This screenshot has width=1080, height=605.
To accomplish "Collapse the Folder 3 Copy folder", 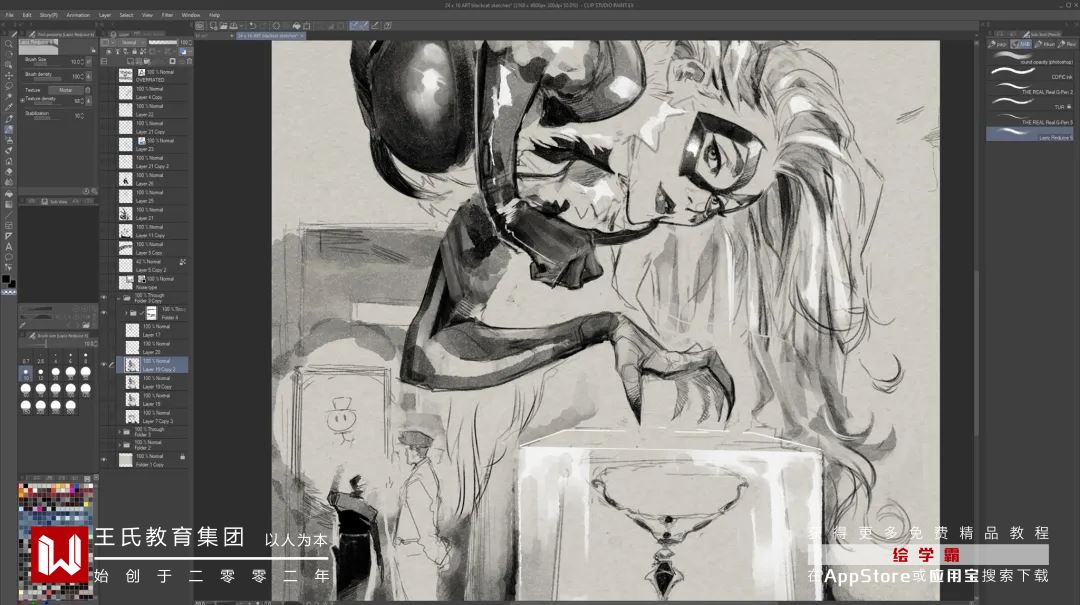I will point(118,298).
